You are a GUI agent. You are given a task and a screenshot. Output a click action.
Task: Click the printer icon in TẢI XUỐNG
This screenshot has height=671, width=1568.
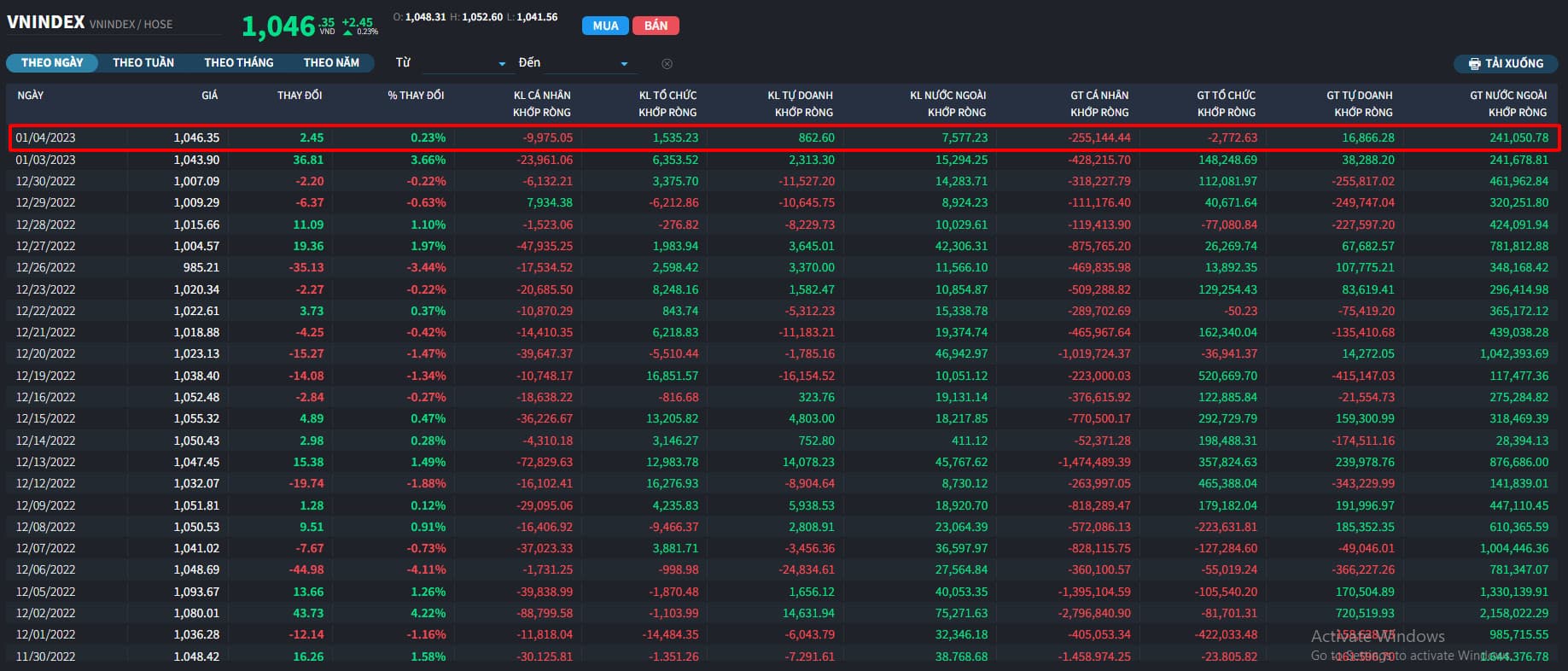pos(1474,64)
